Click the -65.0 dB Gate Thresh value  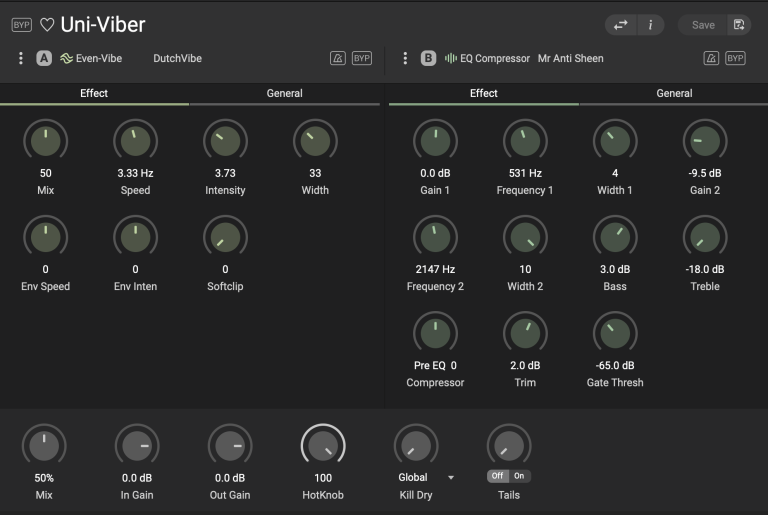pos(615,365)
